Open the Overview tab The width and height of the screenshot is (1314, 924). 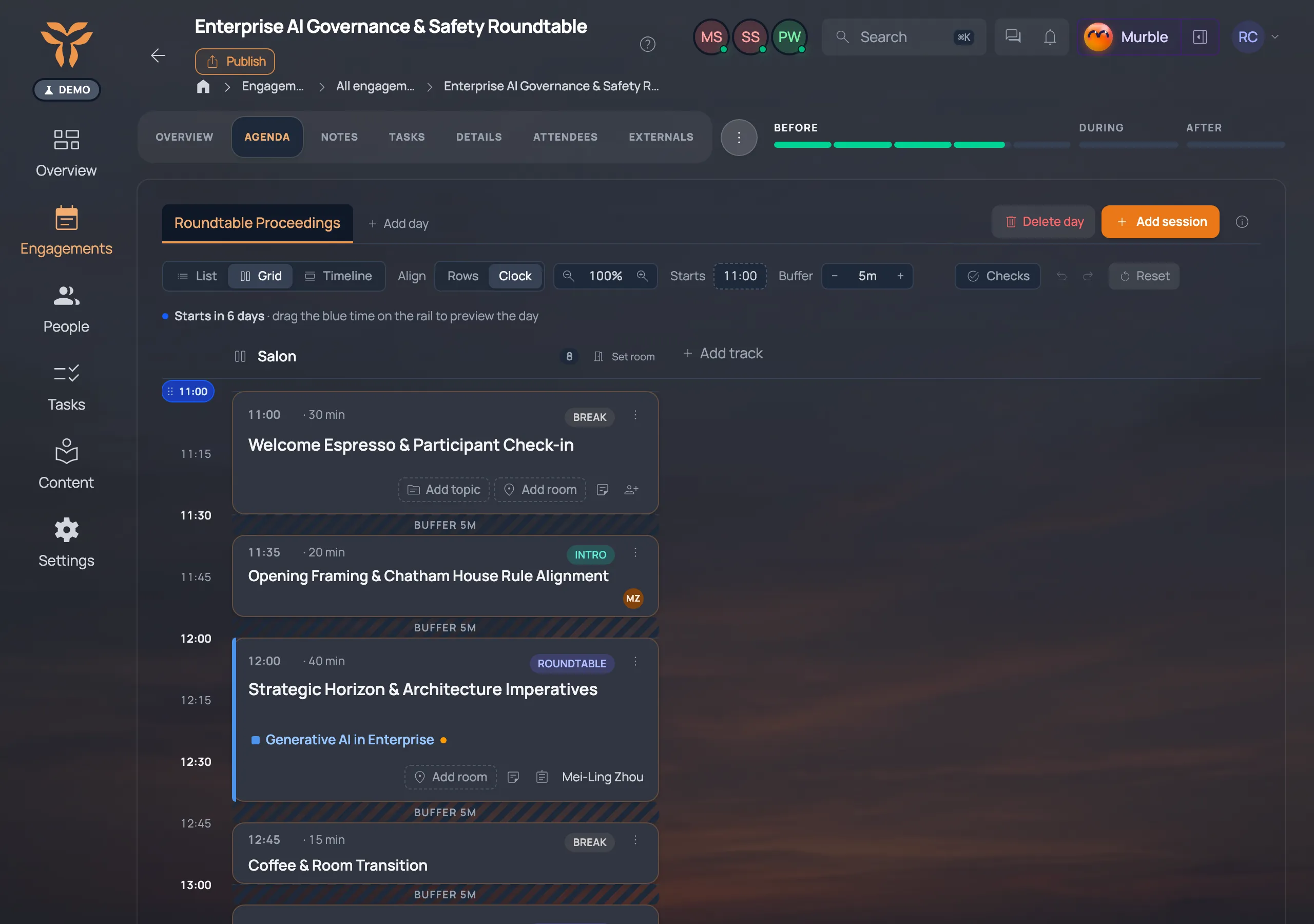184,138
